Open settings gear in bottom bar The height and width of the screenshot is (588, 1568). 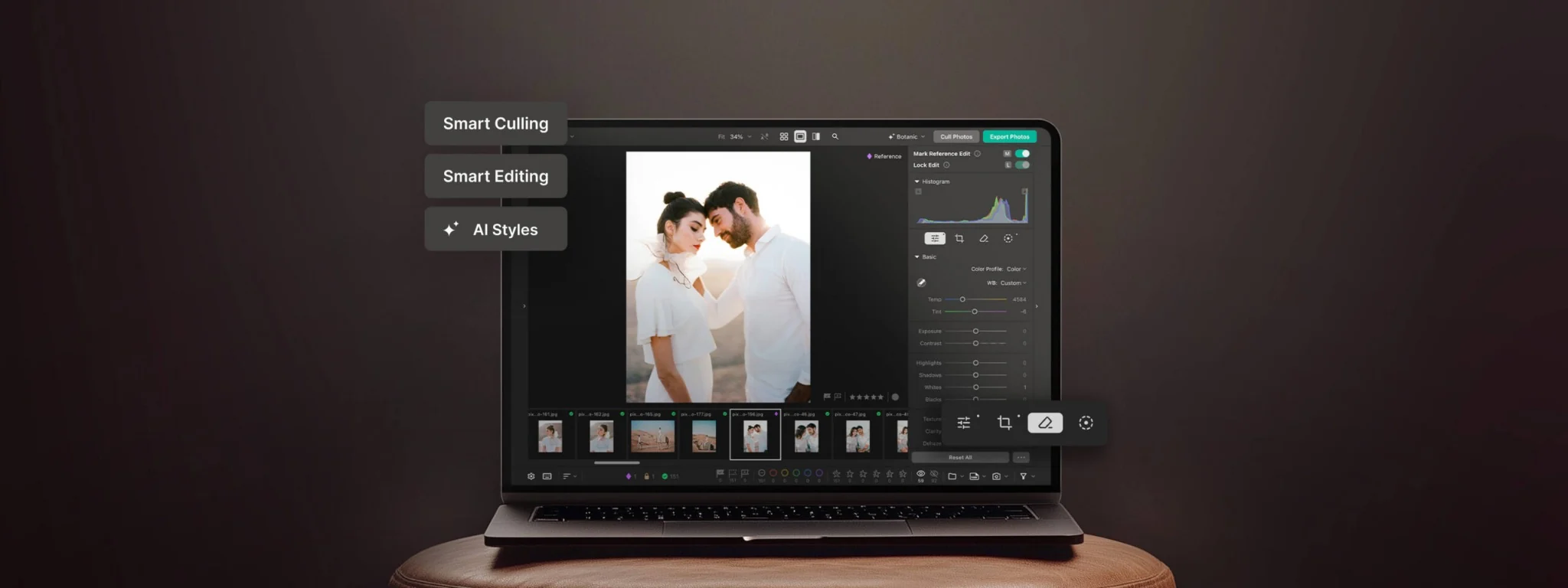[x=531, y=476]
